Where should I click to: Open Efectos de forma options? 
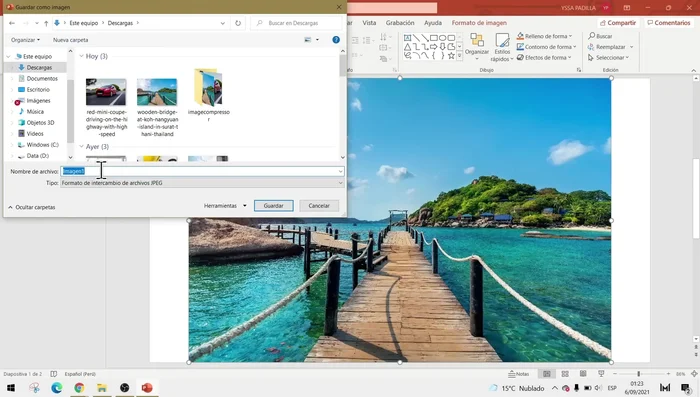coord(544,58)
